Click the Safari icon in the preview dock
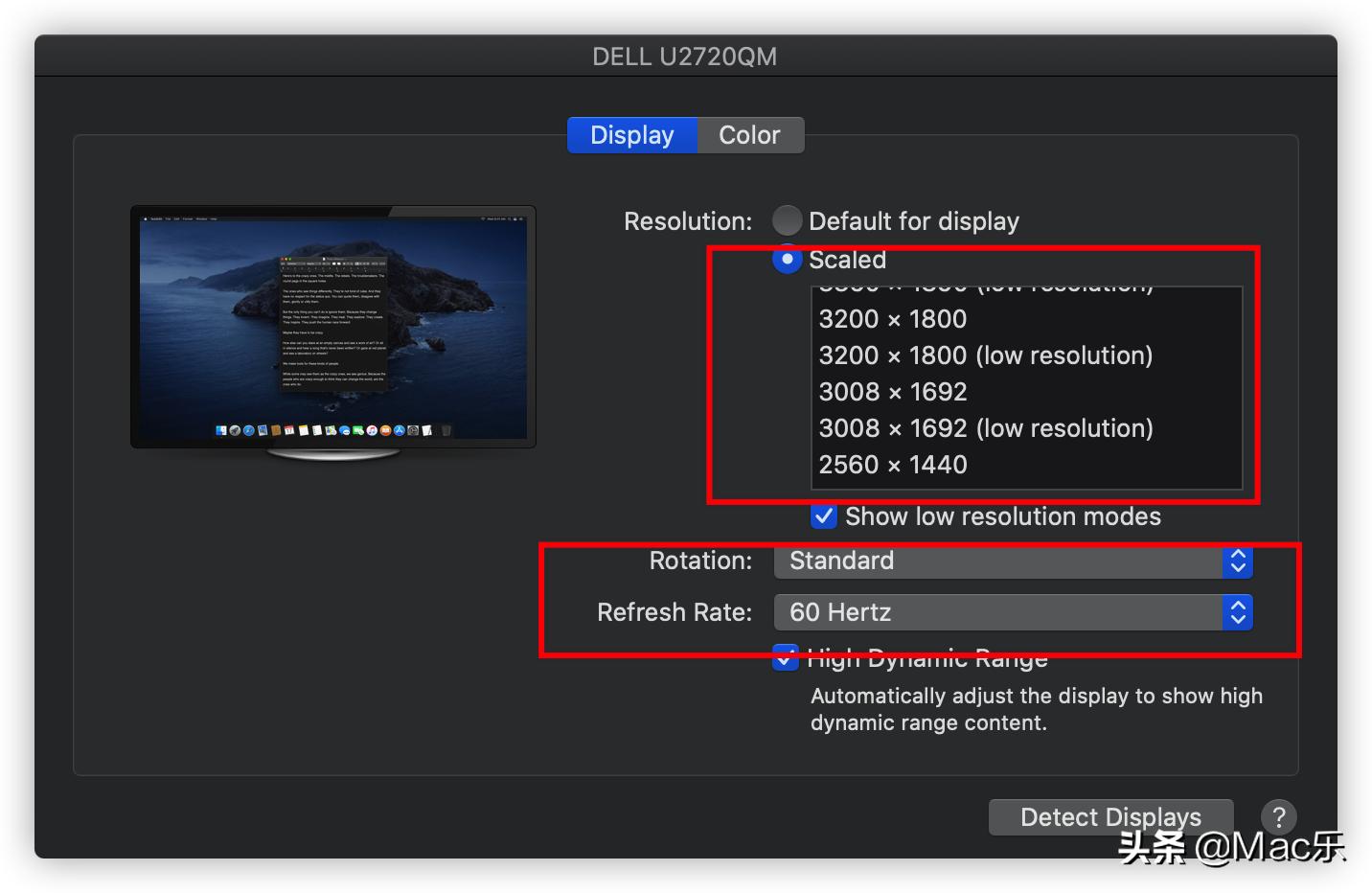 coord(247,429)
